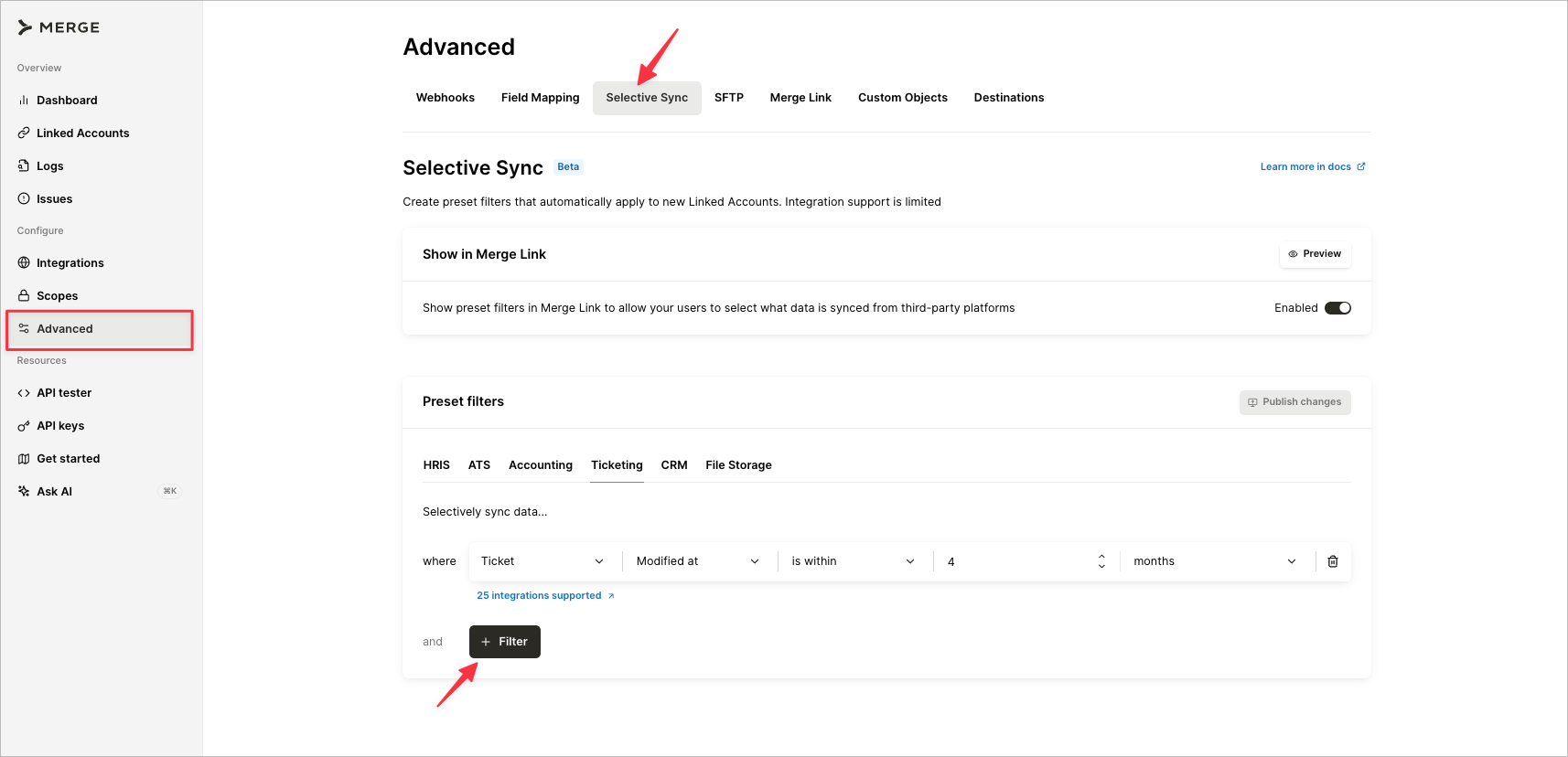Screen dimensions: 1568x757
Task: Select the ATS category tab
Action: [479, 465]
